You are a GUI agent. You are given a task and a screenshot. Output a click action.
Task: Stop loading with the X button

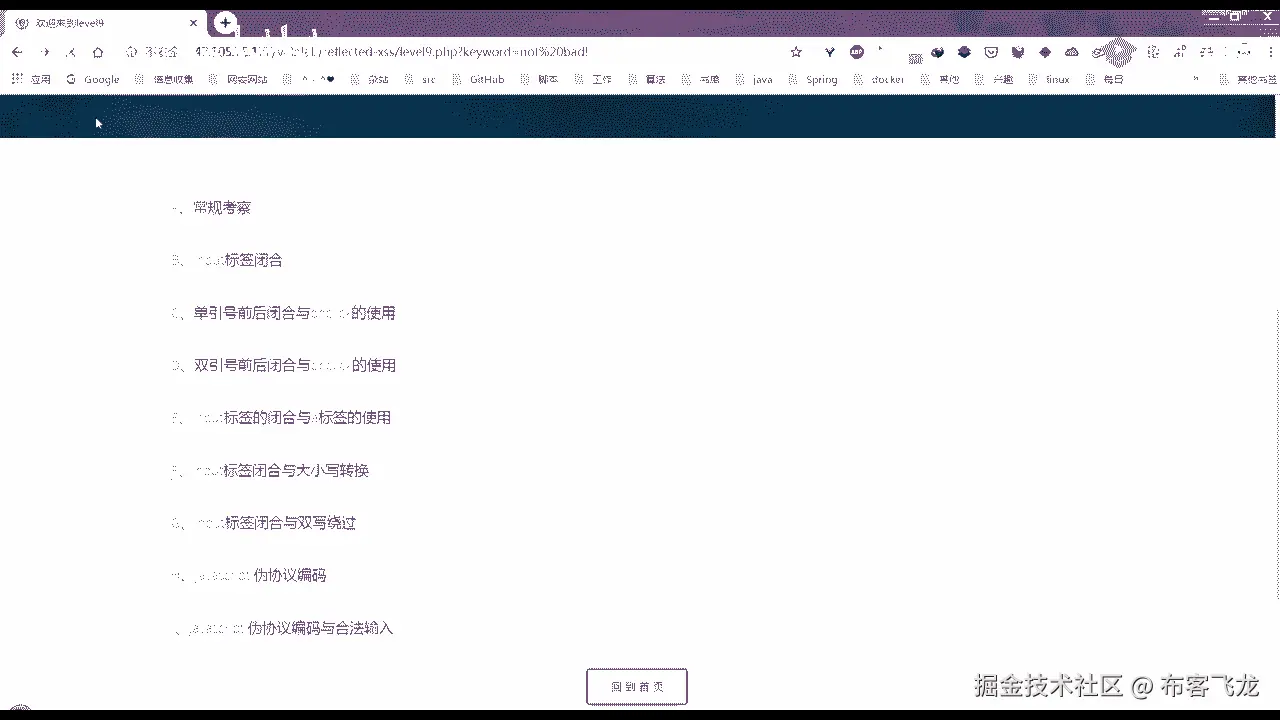coord(71,52)
